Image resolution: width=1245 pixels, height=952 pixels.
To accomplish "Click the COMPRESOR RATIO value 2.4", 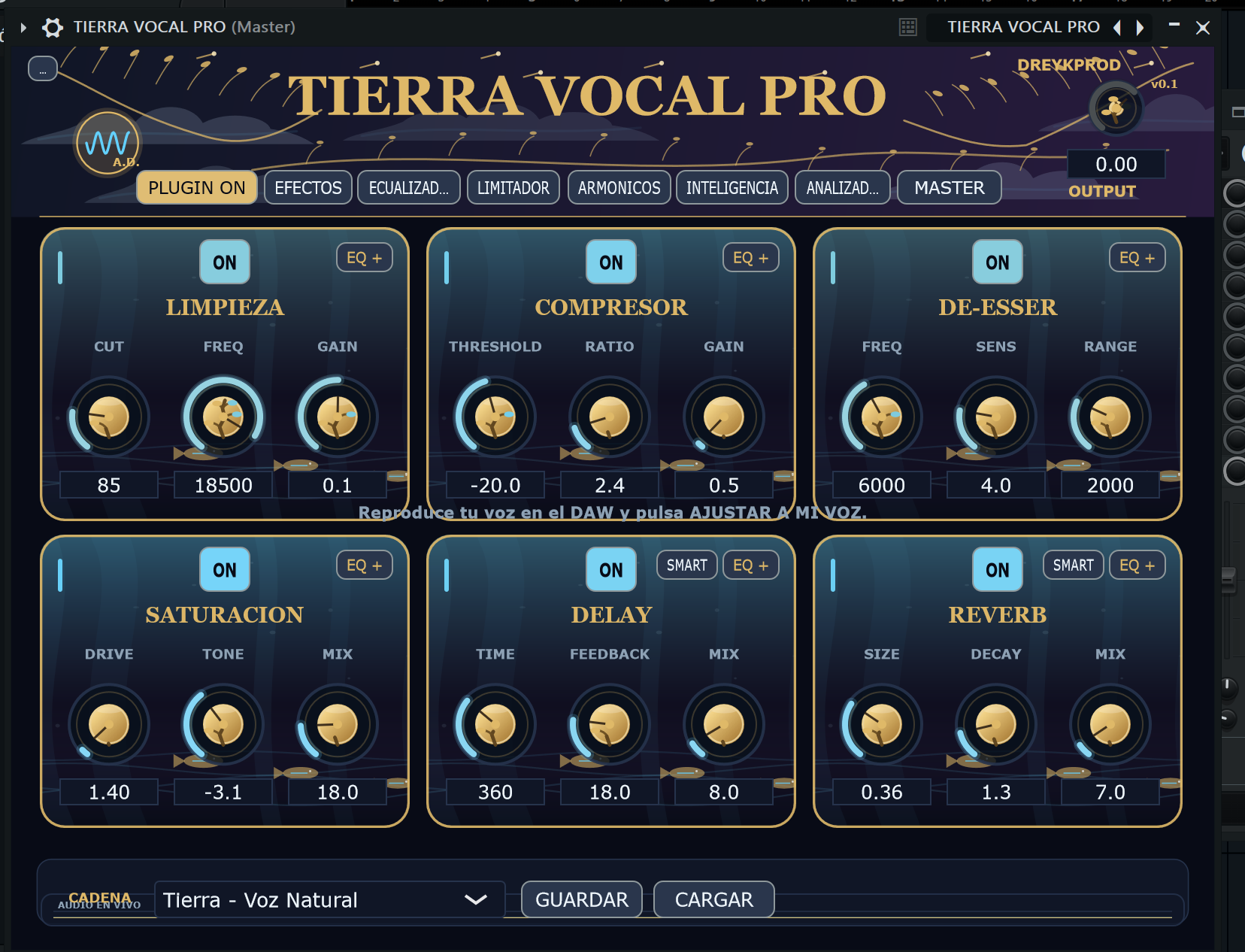I will (610, 485).
